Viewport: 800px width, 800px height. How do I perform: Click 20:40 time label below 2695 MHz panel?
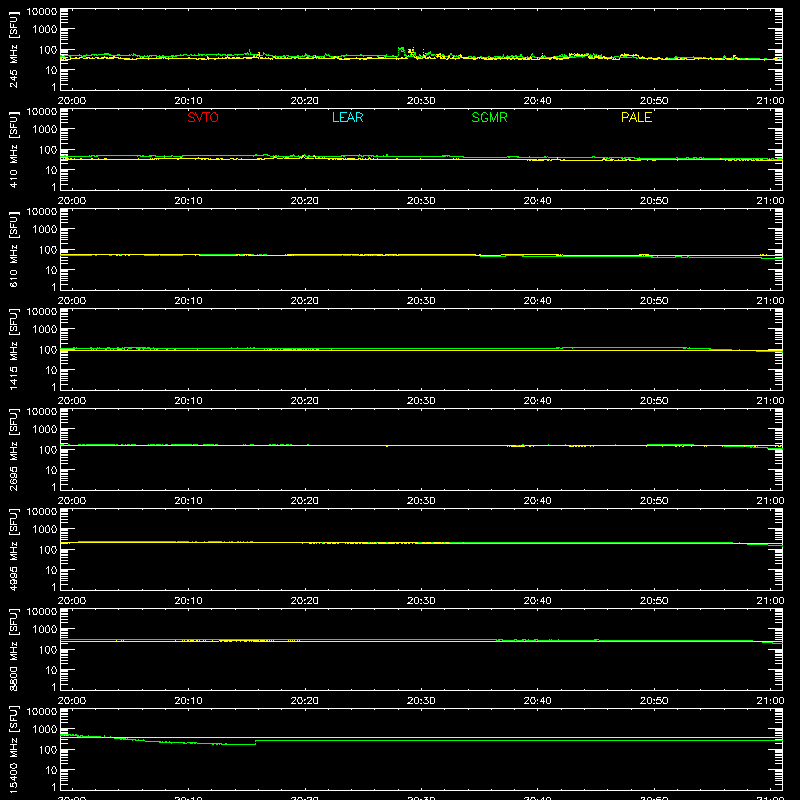(537, 501)
